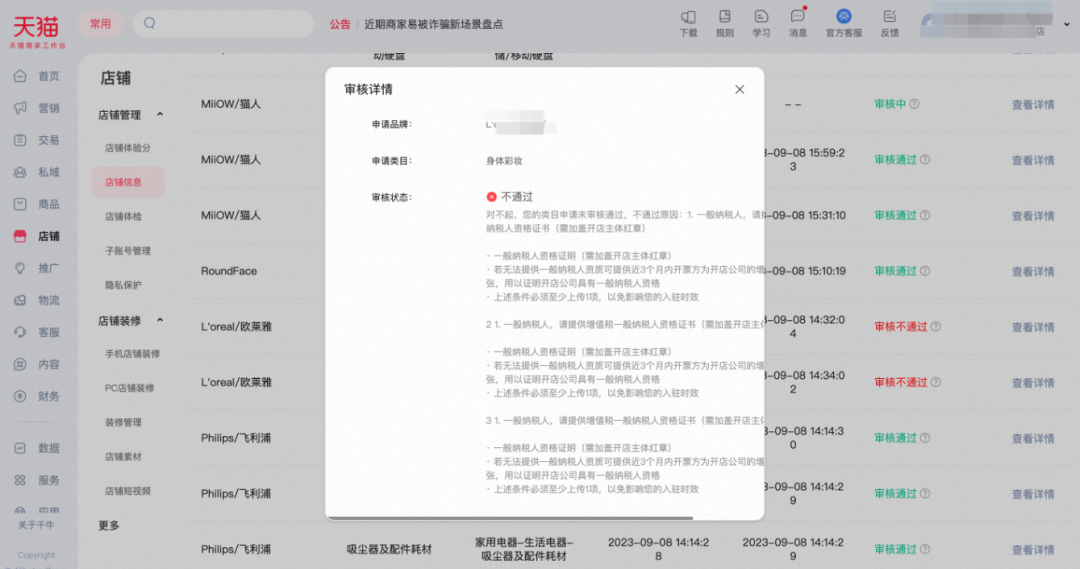
Task: Close the 审核详情 dialog
Action: click(740, 89)
